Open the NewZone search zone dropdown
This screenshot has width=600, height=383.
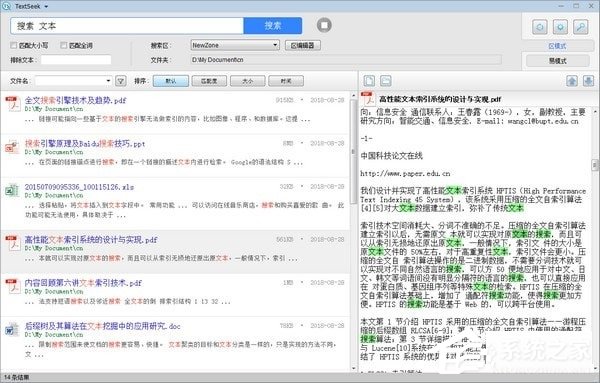pos(235,45)
